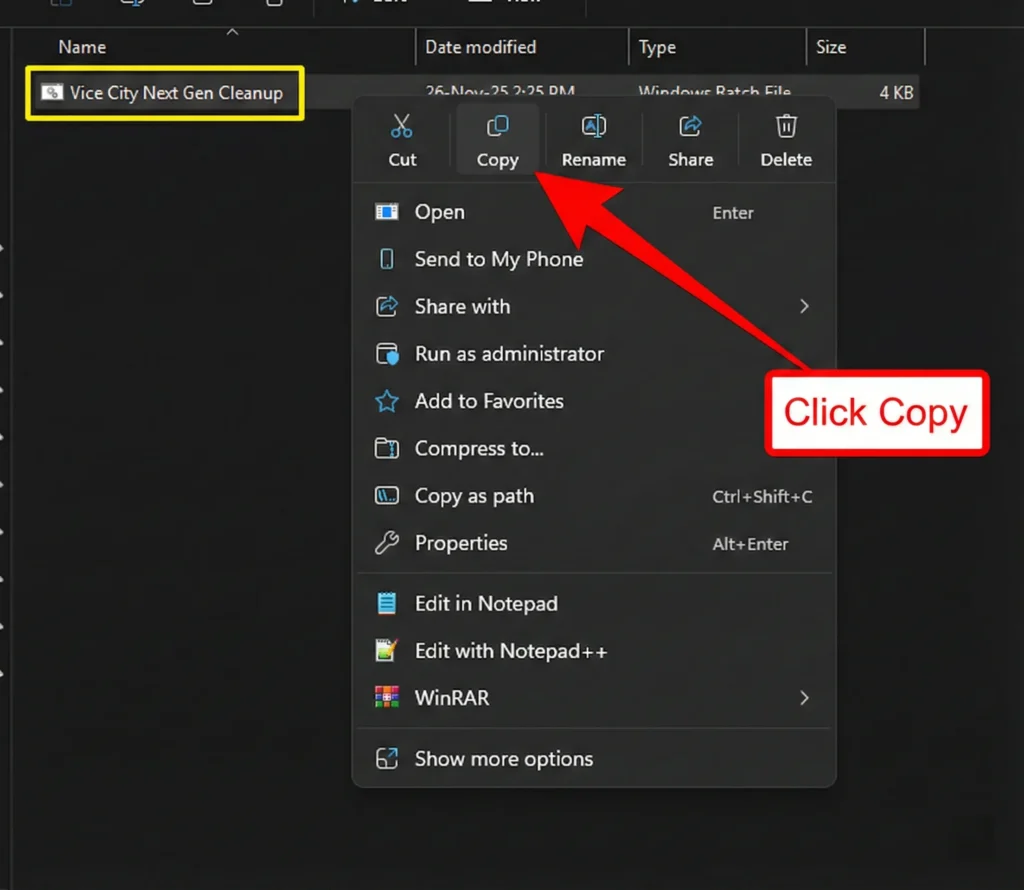The image size is (1024, 890).
Task: Click the Notepad++ icon entry
Action: (386, 651)
